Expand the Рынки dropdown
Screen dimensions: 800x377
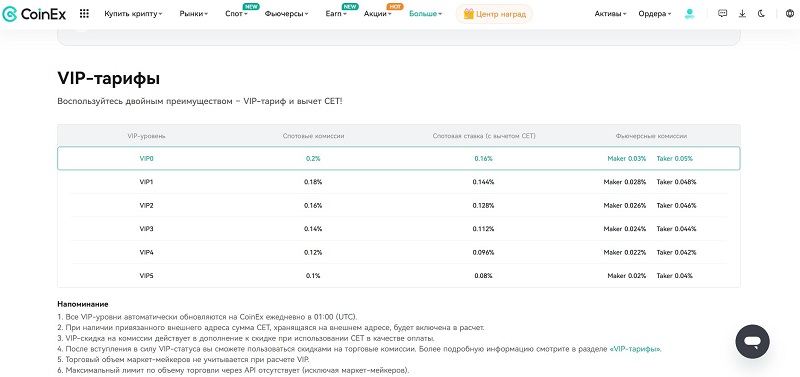coord(193,14)
